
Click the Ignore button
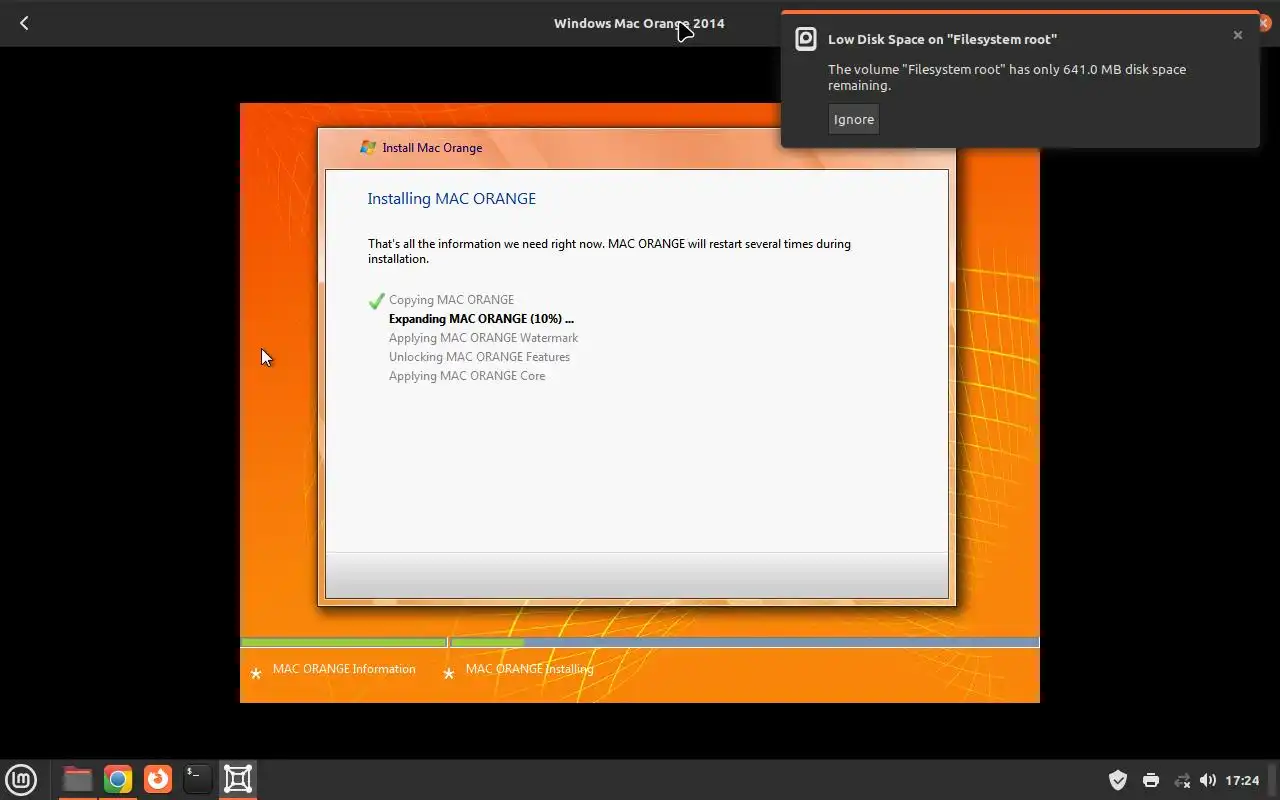click(854, 119)
